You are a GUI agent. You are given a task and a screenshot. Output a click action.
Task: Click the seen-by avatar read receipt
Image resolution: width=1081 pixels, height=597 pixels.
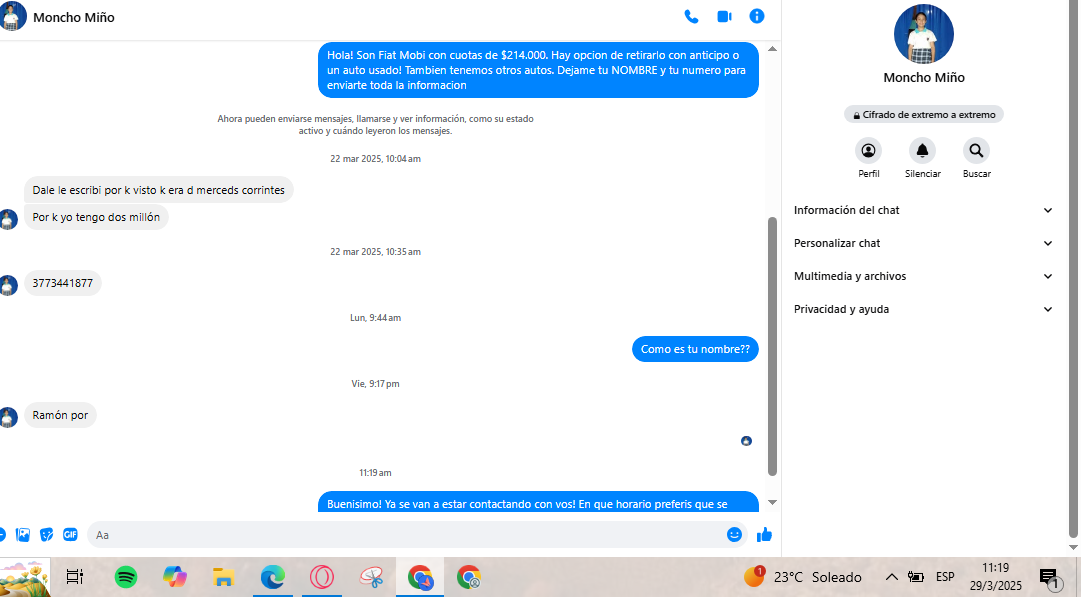[746, 441]
